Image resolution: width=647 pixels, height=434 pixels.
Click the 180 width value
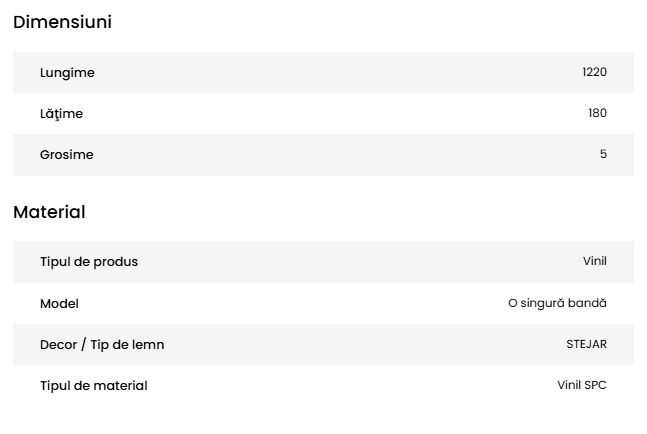(x=597, y=113)
